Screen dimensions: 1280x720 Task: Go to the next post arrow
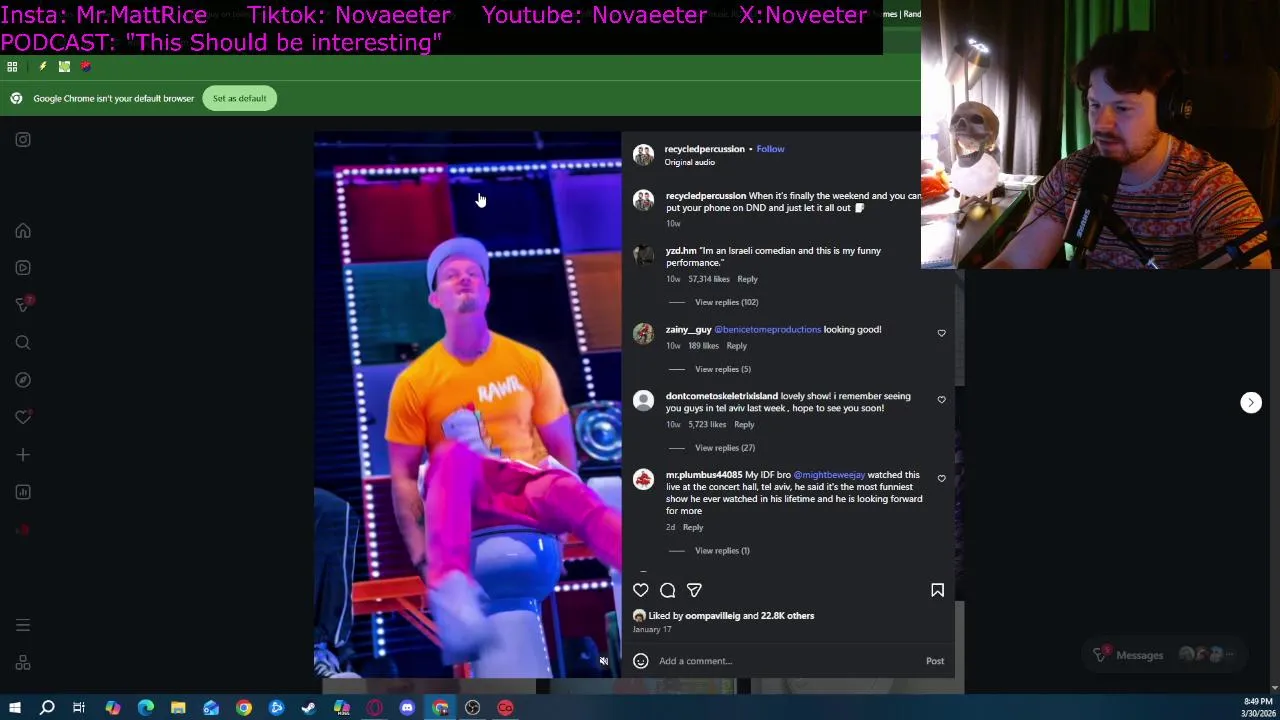point(1251,402)
